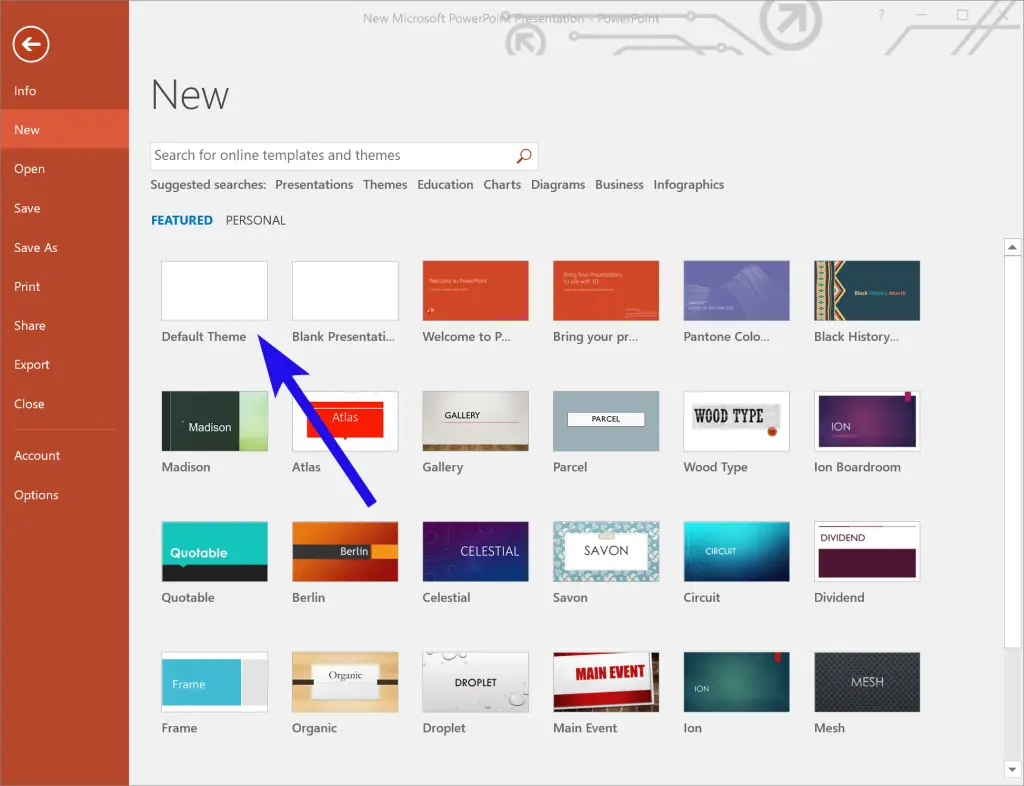Click the Infographics suggested search link

688,184
